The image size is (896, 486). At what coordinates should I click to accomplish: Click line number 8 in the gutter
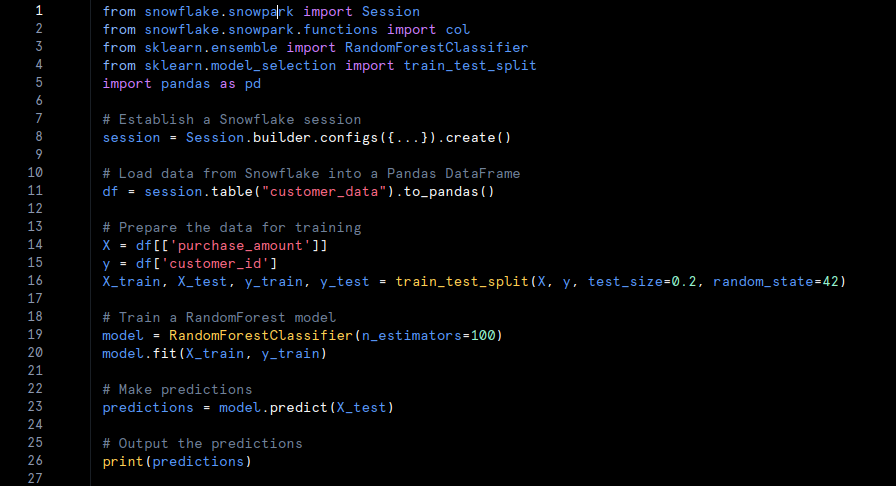click(39, 137)
